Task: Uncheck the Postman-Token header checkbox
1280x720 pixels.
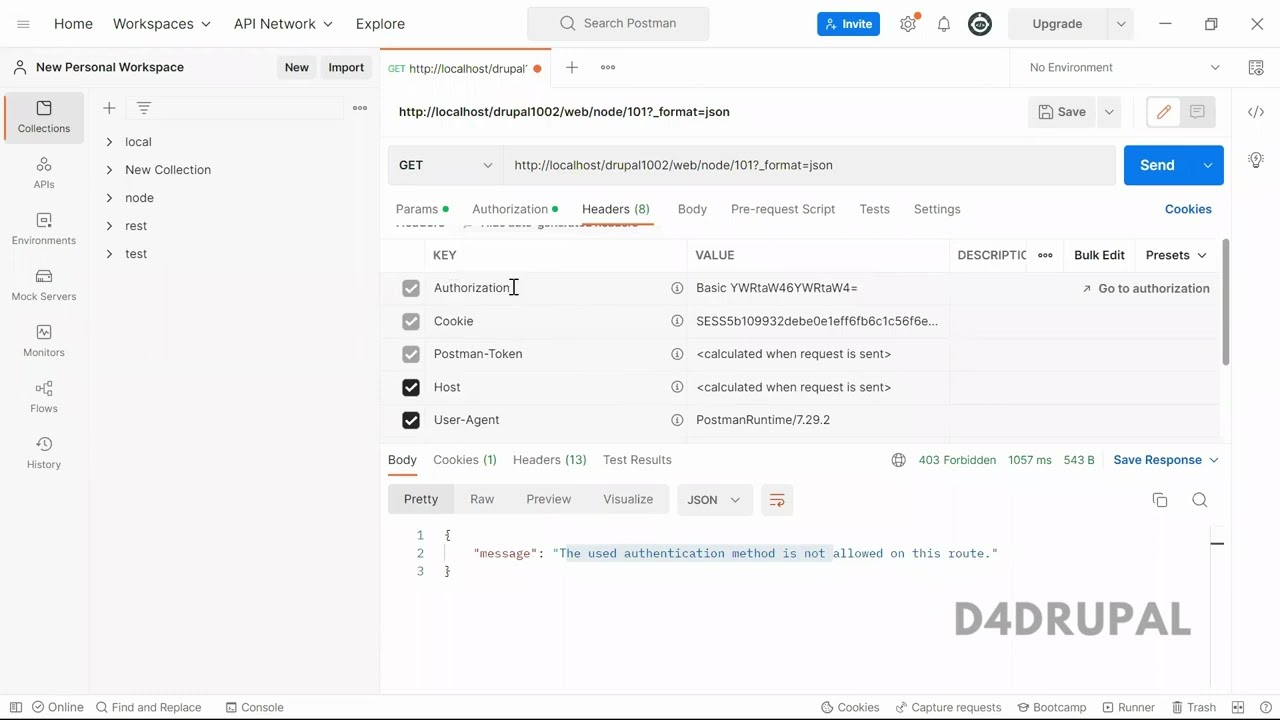Action: pyautogui.click(x=411, y=354)
